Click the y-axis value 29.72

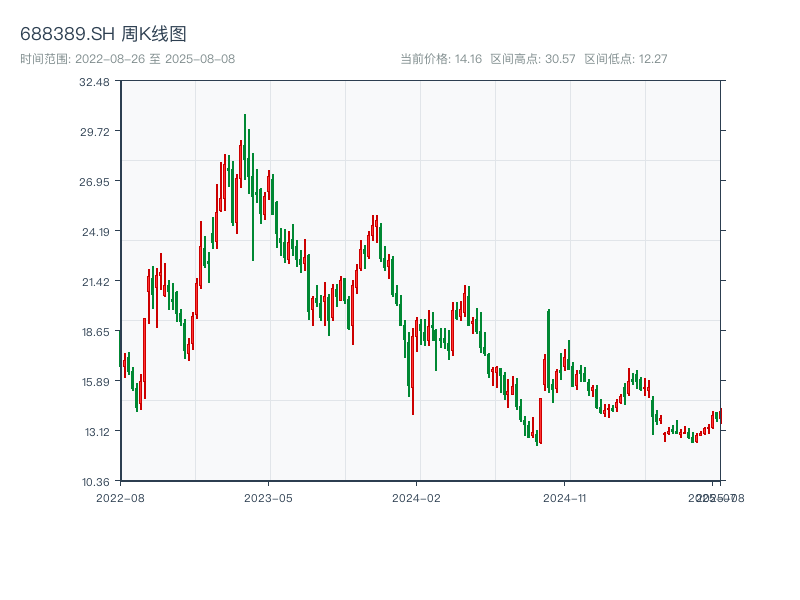tap(95, 132)
